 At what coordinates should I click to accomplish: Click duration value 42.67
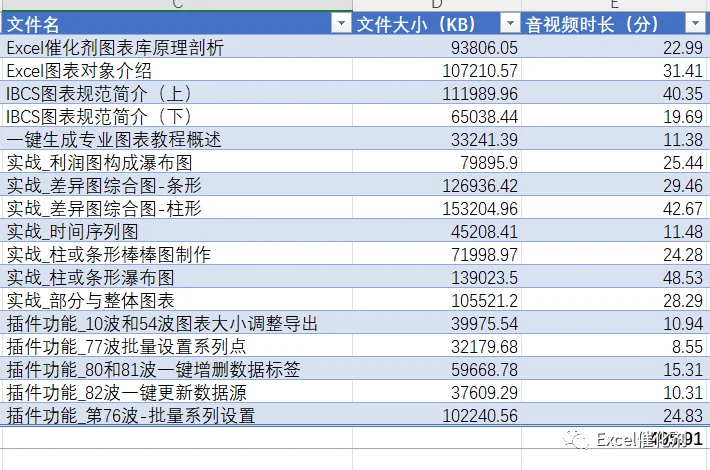pos(683,208)
